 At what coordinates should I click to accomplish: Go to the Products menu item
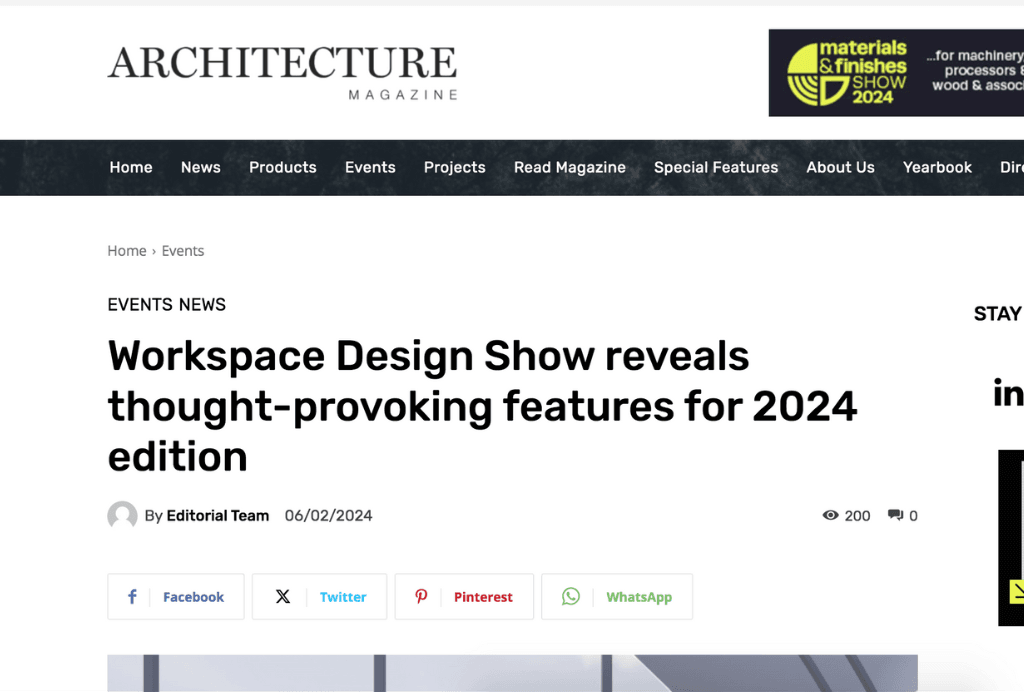coord(282,168)
